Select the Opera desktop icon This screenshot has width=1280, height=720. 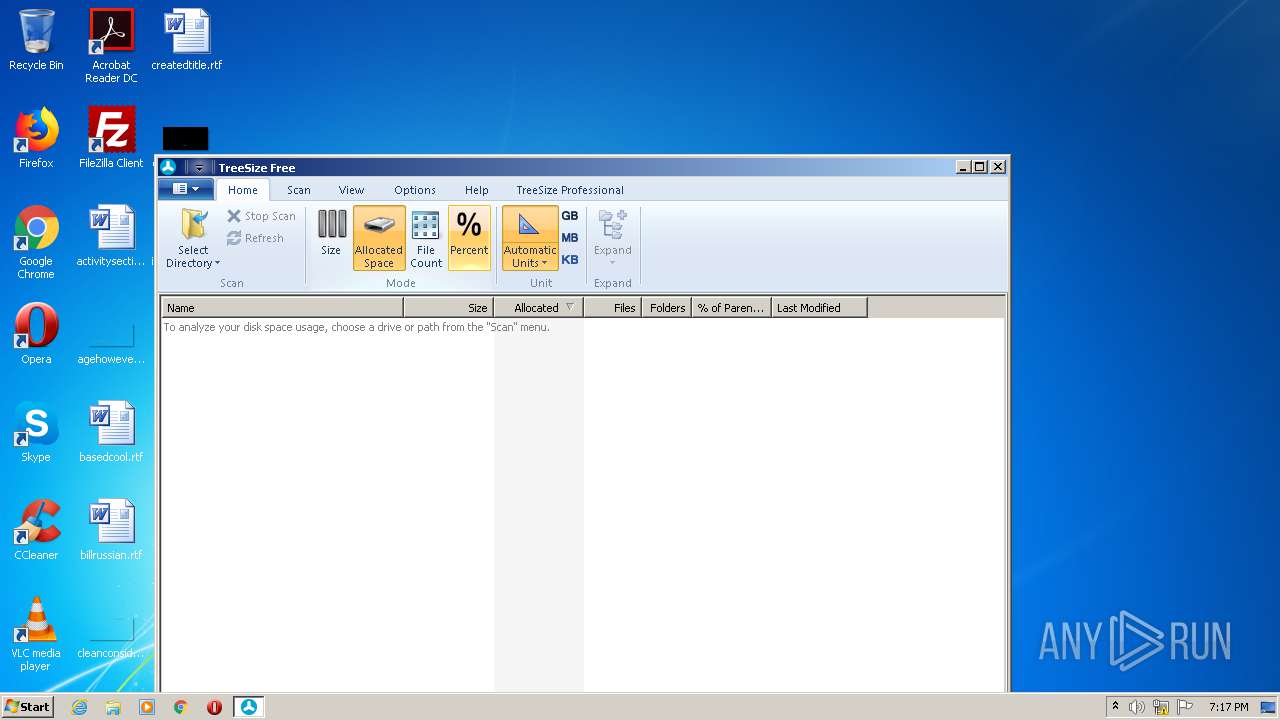(36, 334)
